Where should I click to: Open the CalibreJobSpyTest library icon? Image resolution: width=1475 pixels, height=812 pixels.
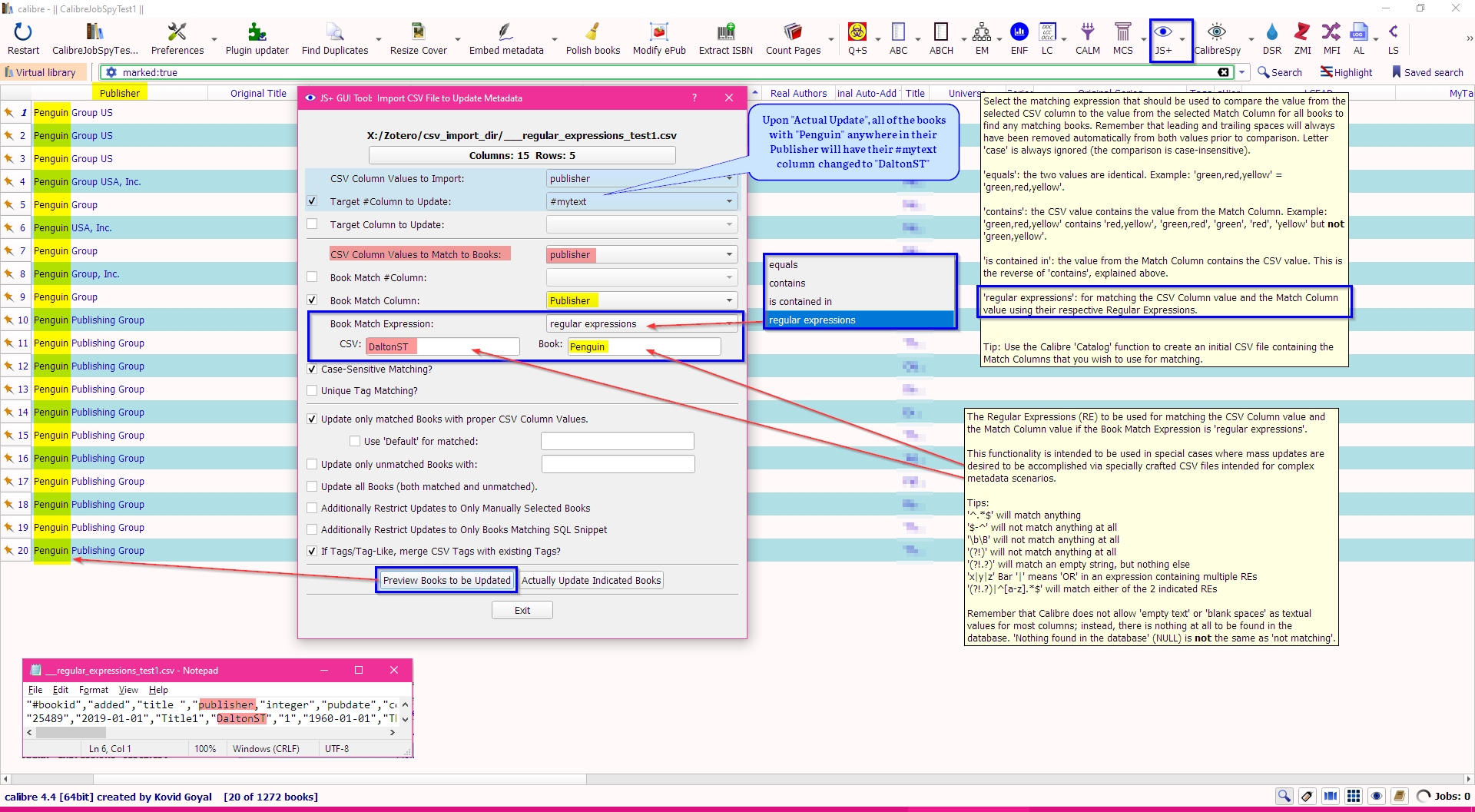point(95,39)
